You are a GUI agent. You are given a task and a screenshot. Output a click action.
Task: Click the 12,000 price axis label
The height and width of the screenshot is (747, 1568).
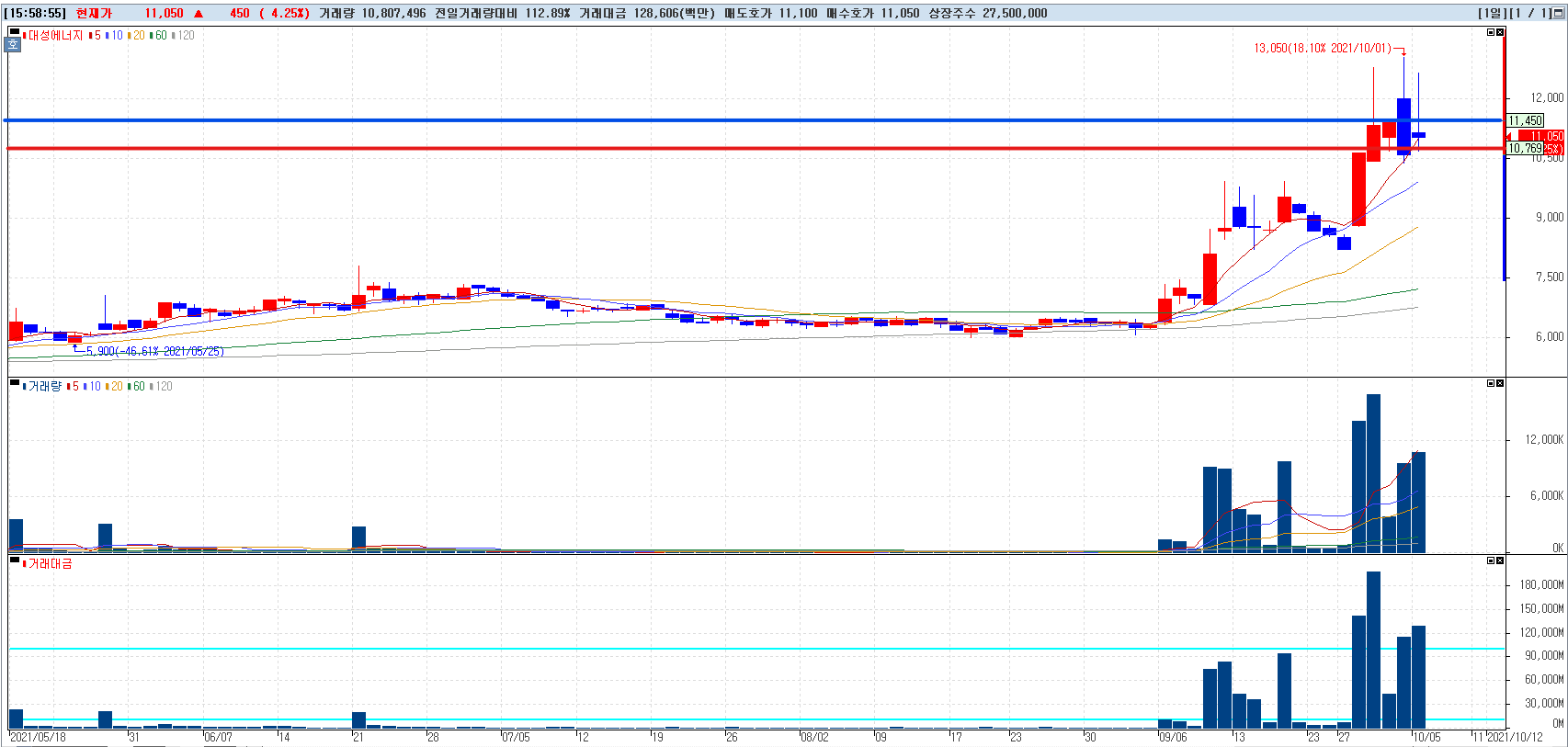coord(1547,97)
